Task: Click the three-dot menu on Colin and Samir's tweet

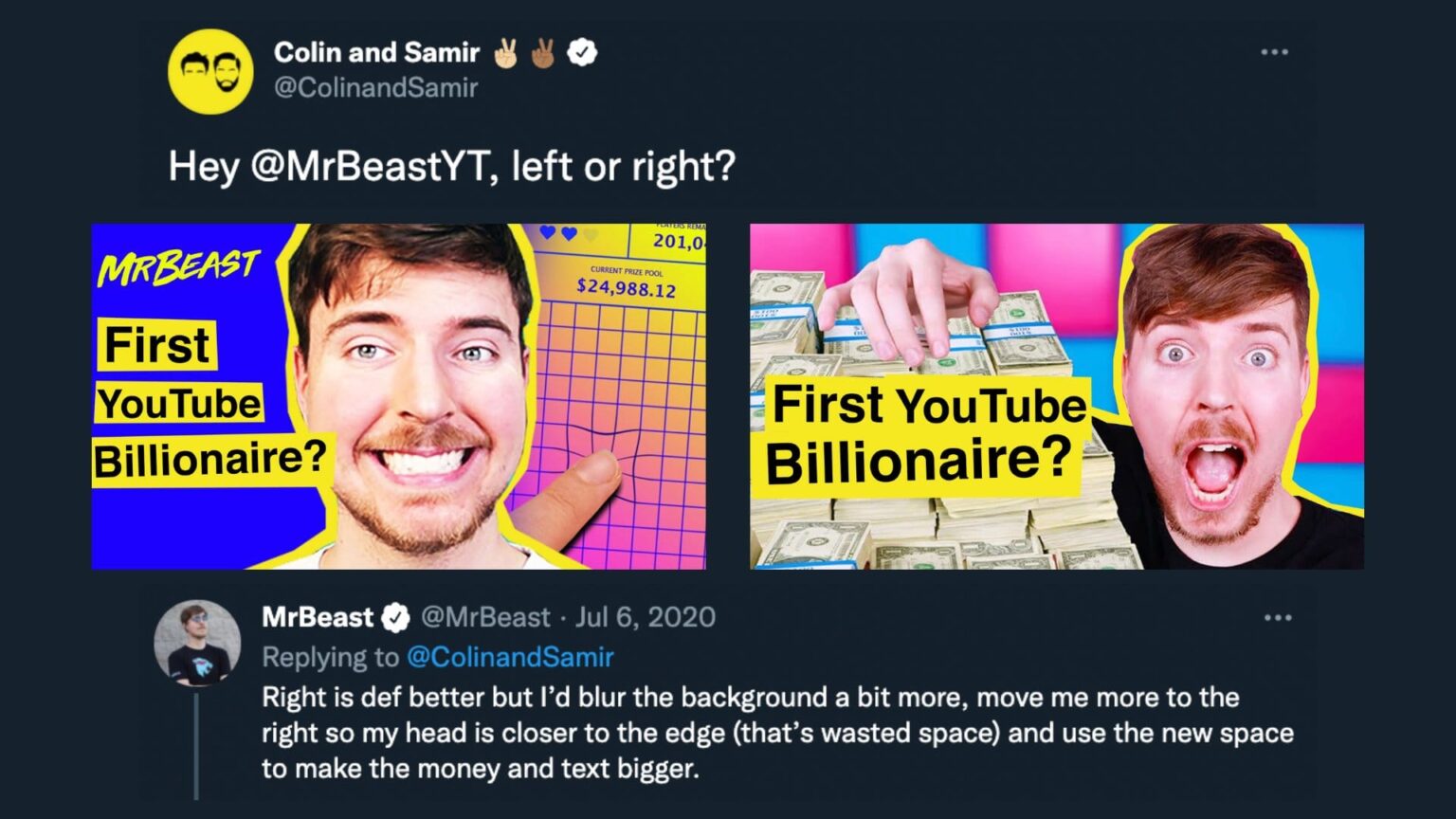Action: (1275, 52)
